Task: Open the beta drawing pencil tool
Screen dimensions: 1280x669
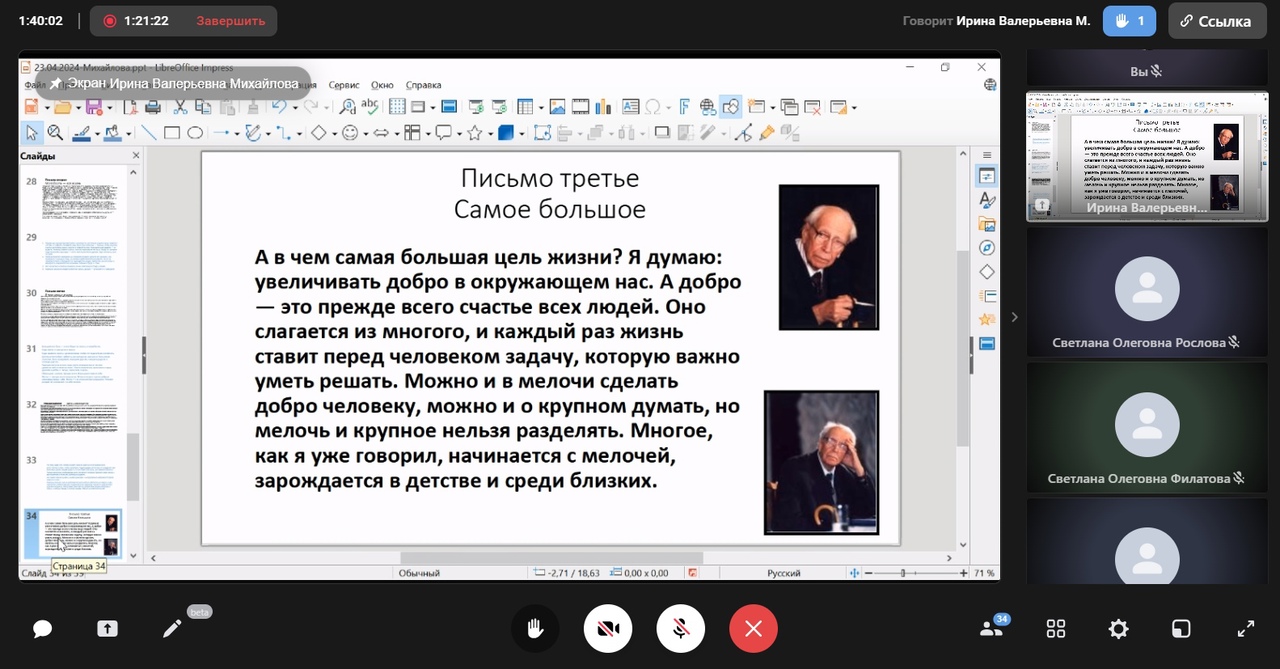Action: pos(172,629)
